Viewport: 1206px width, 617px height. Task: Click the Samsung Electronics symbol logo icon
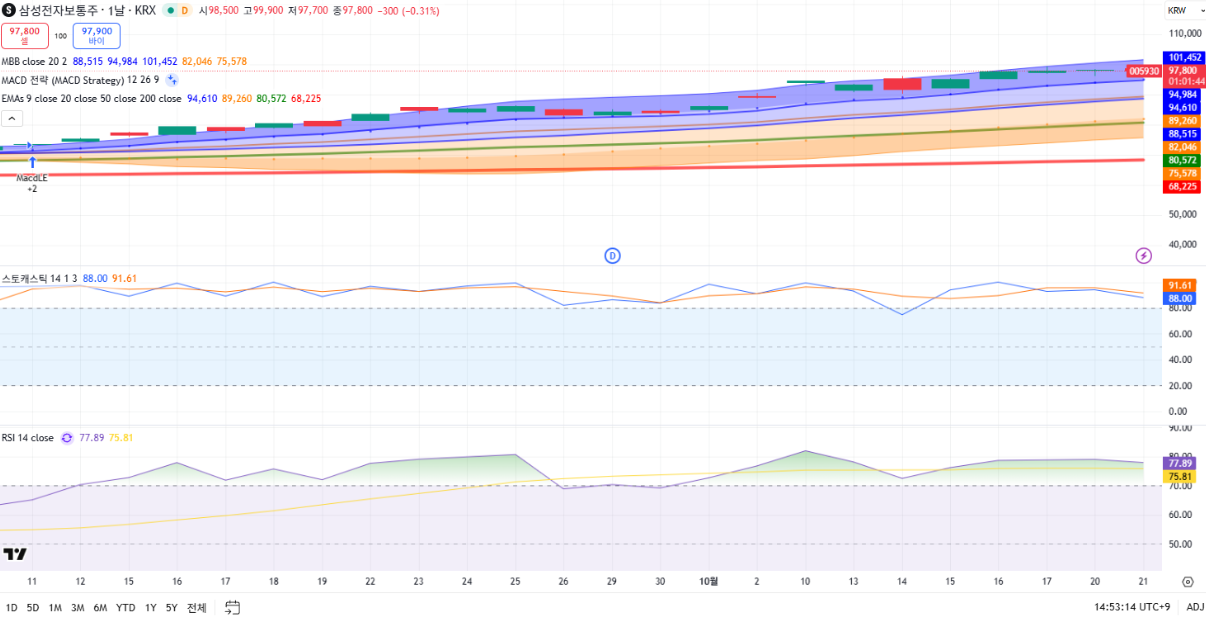9,10
